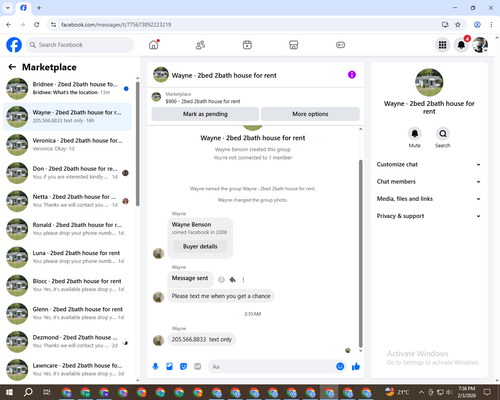The width and height of the screenshot is (500, 400).
Task: Open Windows Start menu
Action: [9, 392]
